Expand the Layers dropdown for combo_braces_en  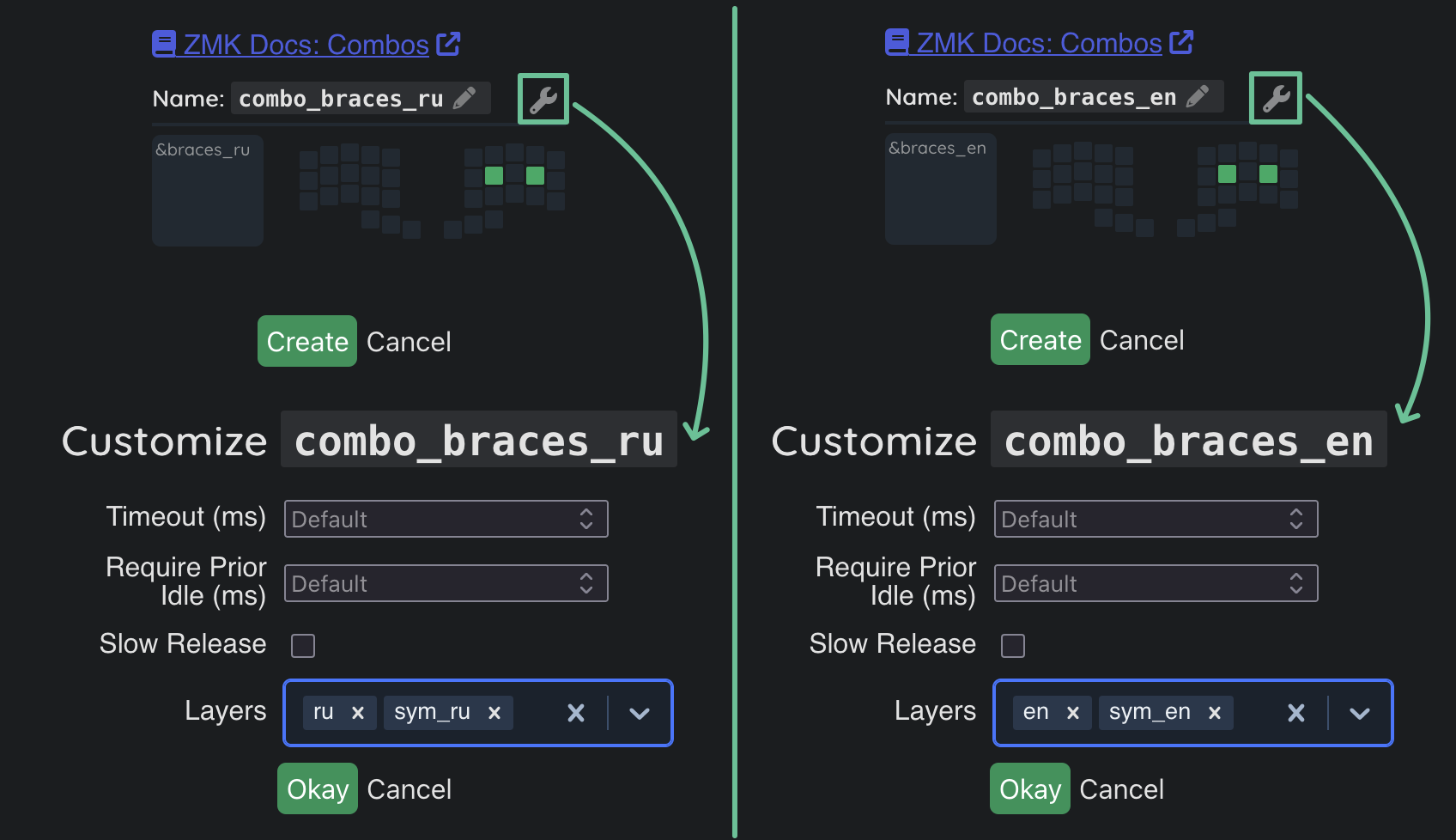pos(1360,713)
